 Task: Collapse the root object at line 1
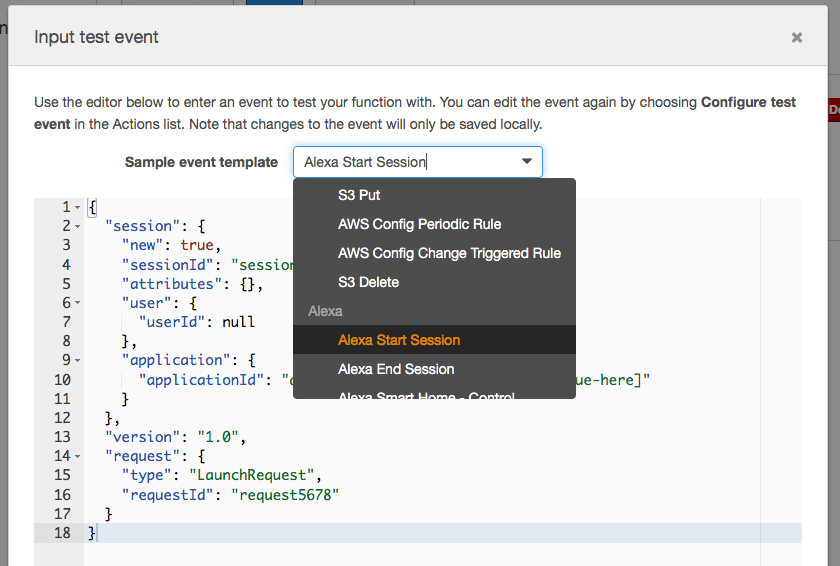(78, 207)
